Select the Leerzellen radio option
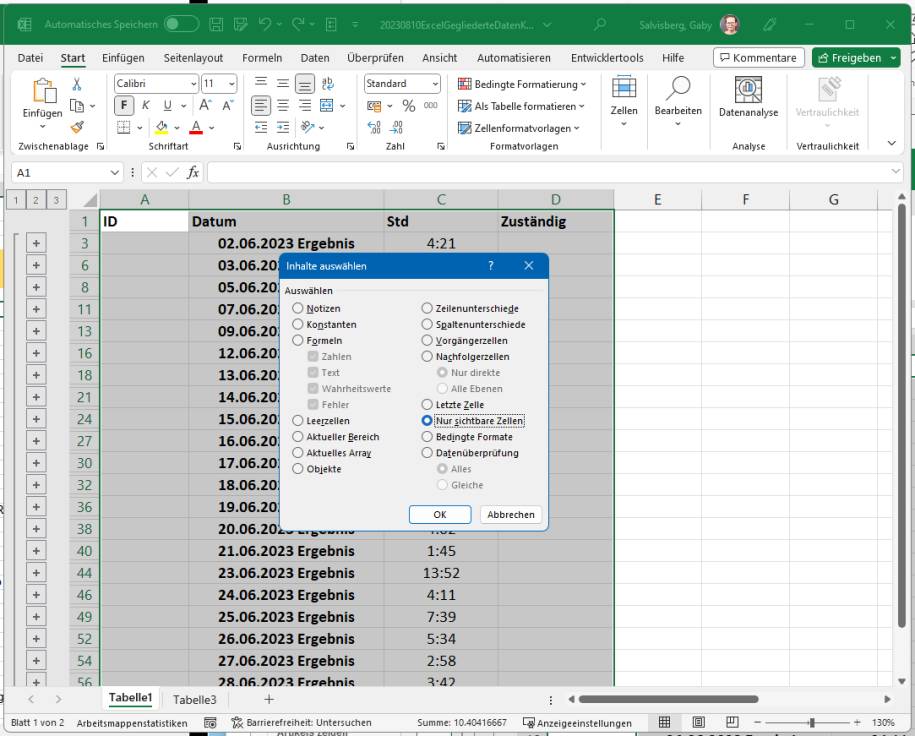915x736 pixels. pos(298,421)
